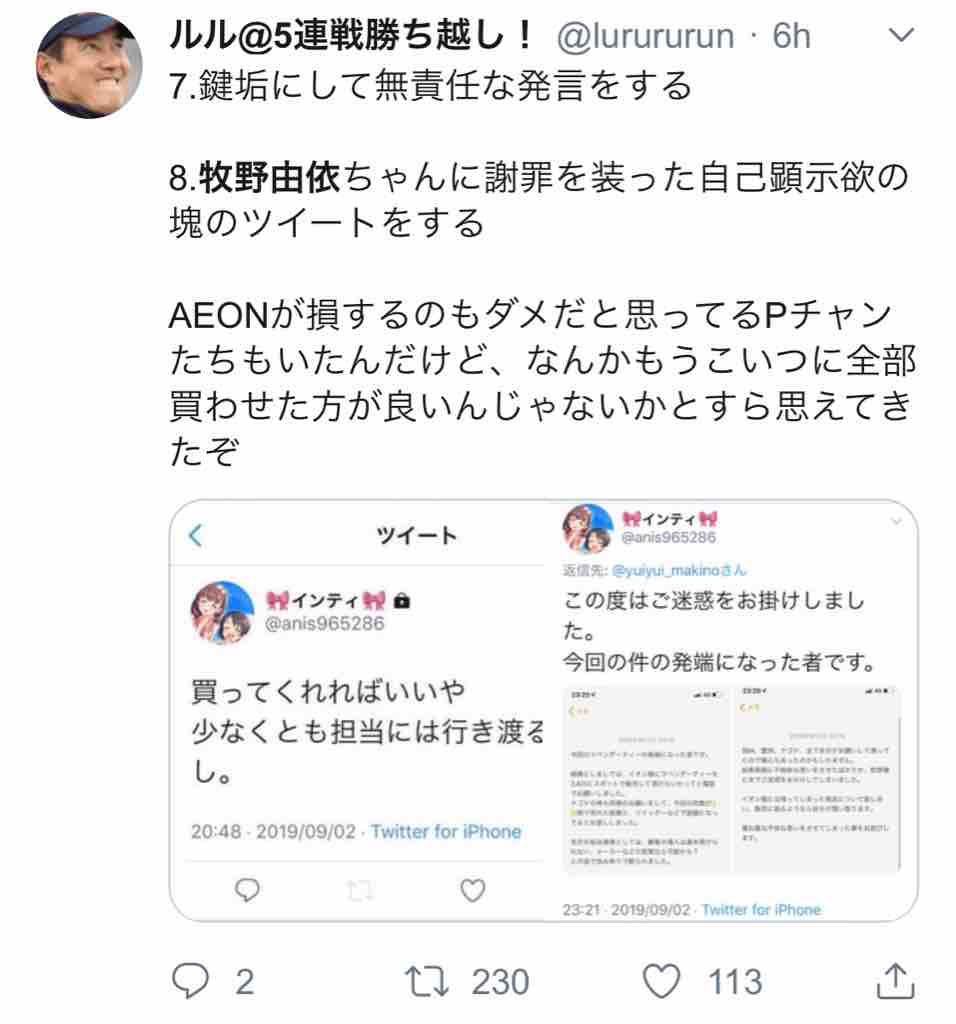This screenshot has height=1024, width=956.
Task: Open the @lurururun handle
Action: (x=645, y=36)
